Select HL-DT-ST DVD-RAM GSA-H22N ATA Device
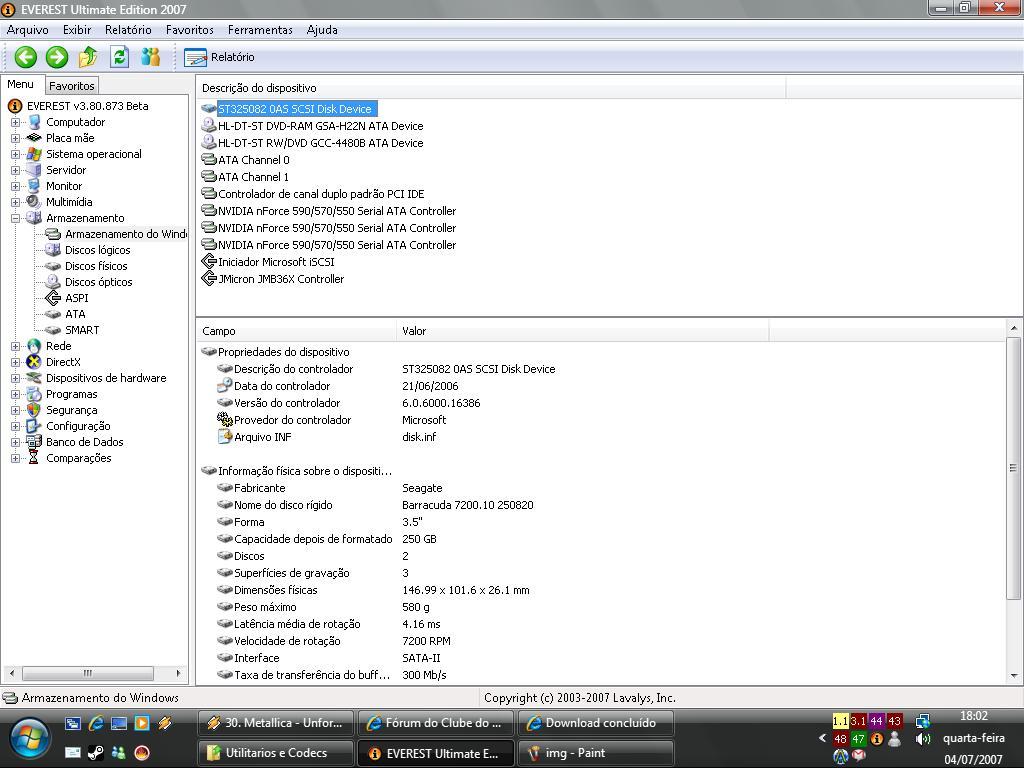The height and width of the screenshot is (768, 1024). (x=320, y=126)
